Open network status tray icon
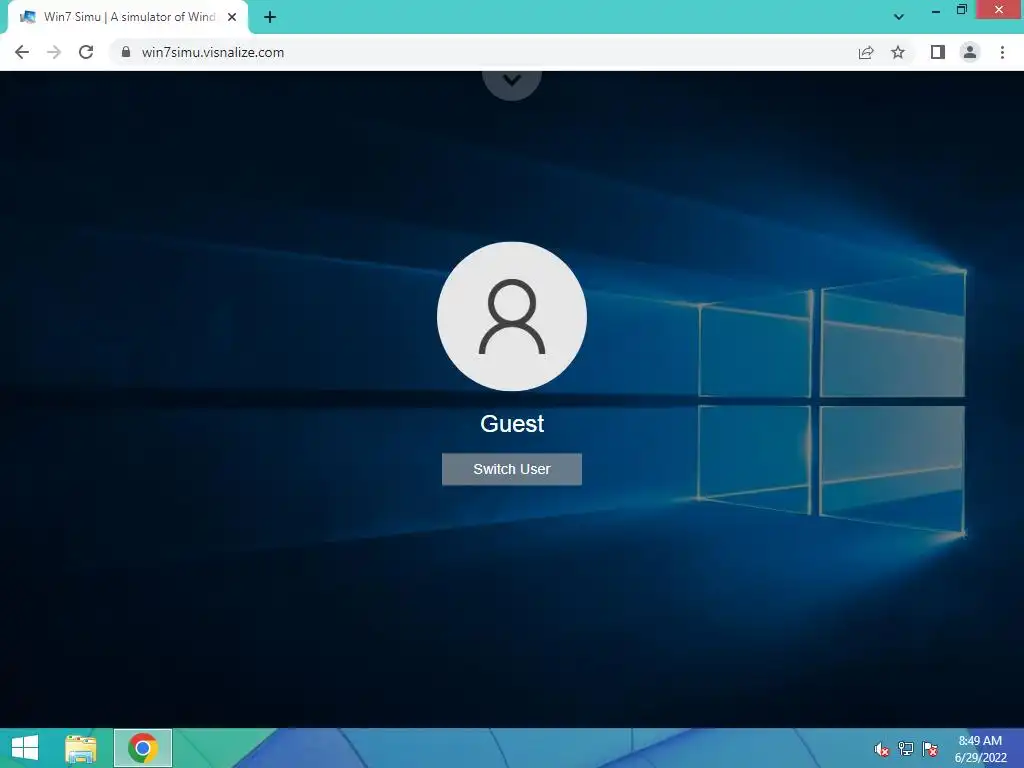This screenshot has width=1024, height=768. (906, 749)
